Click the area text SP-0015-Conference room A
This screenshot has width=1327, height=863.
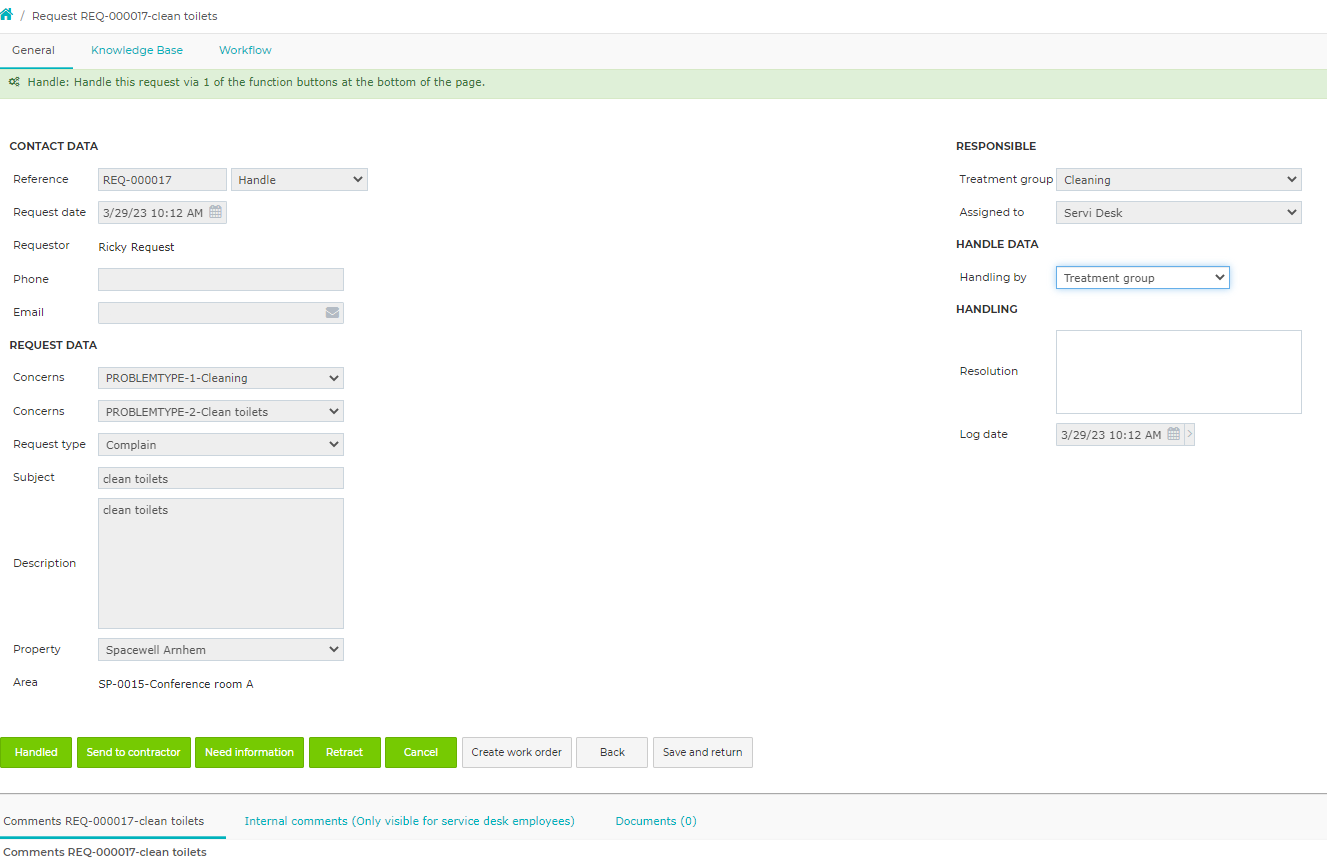point(176,684)
